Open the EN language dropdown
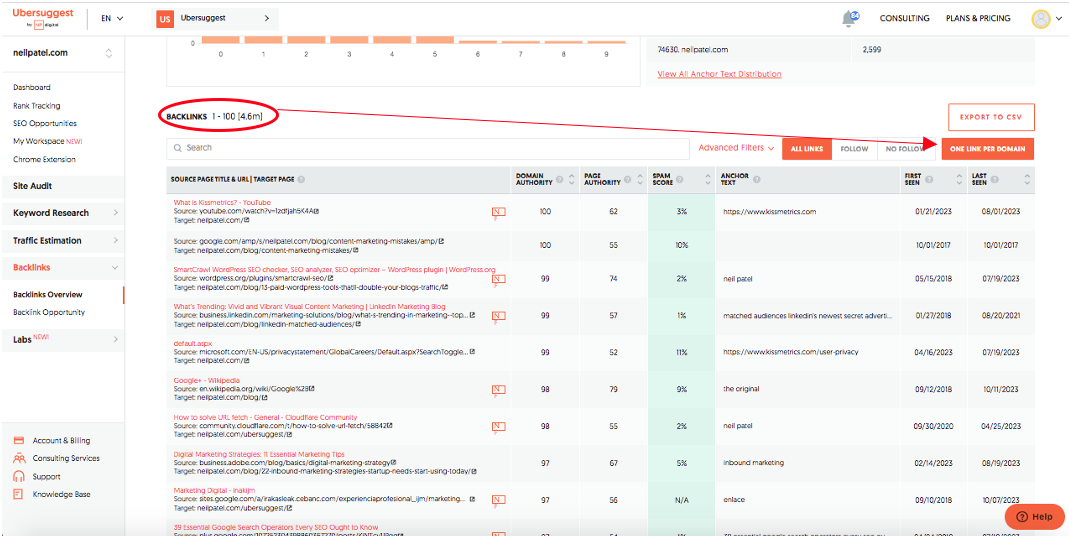Image resolution: width=1069 pixels, height=536 pixels. [112, 18]
